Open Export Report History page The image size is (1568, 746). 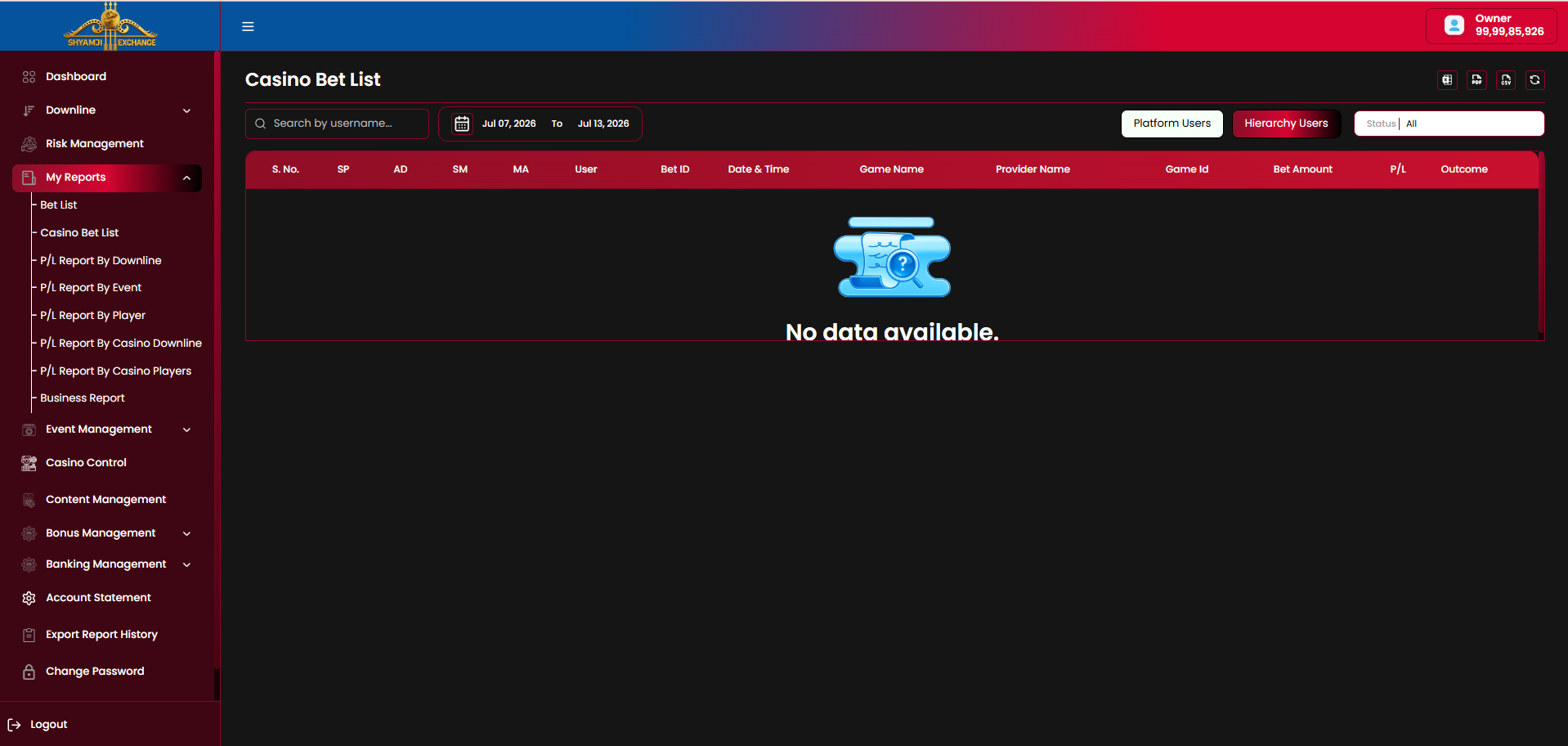coord(101,635)
